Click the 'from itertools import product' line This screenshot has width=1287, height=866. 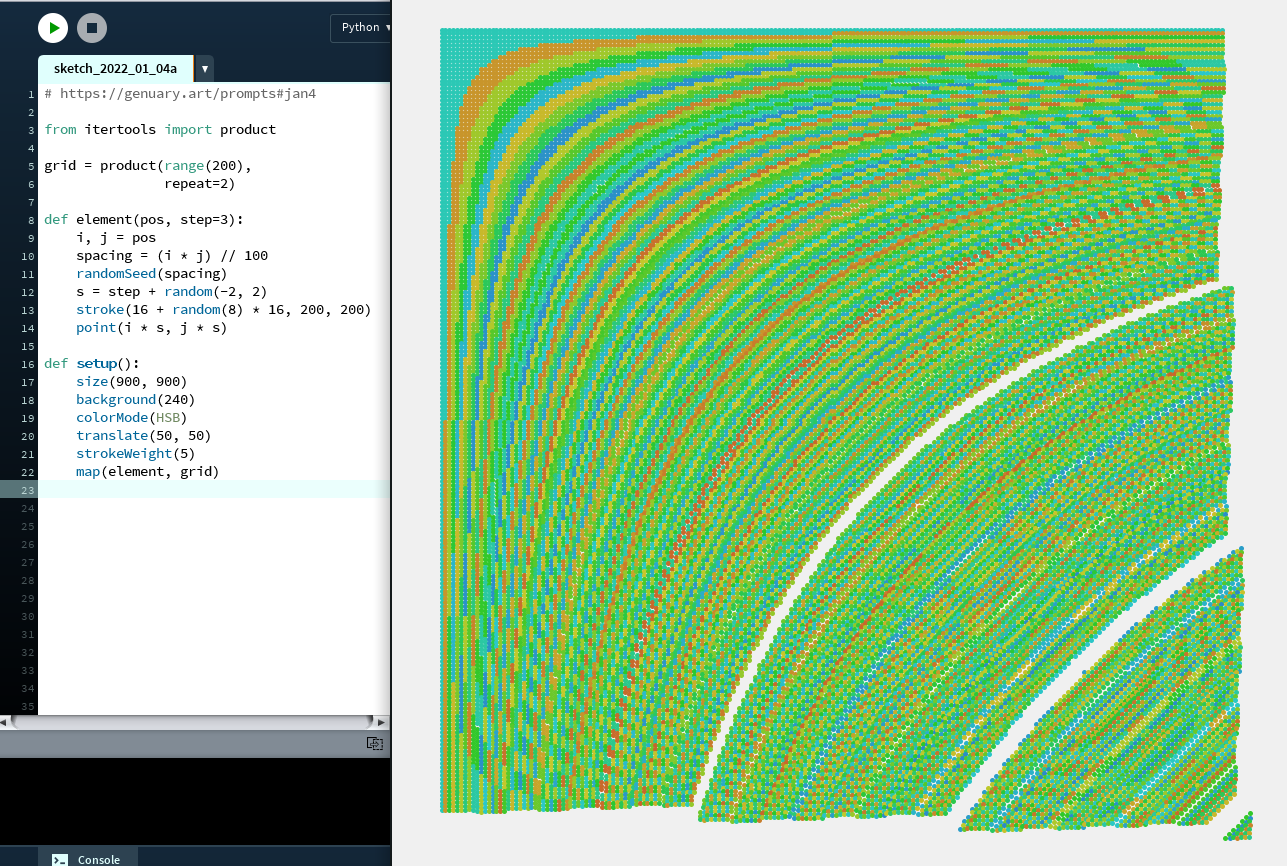tap(160, 129)
